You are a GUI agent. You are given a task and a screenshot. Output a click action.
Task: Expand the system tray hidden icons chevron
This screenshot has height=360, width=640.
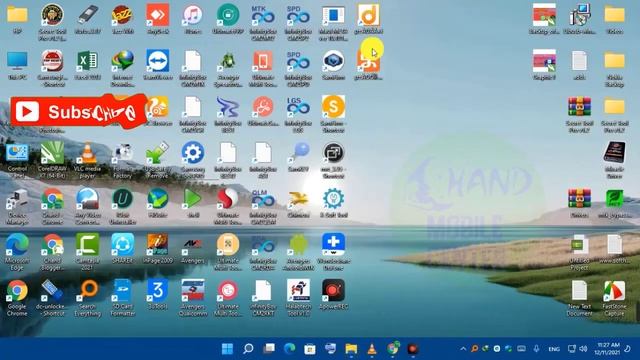coord(463,349)
